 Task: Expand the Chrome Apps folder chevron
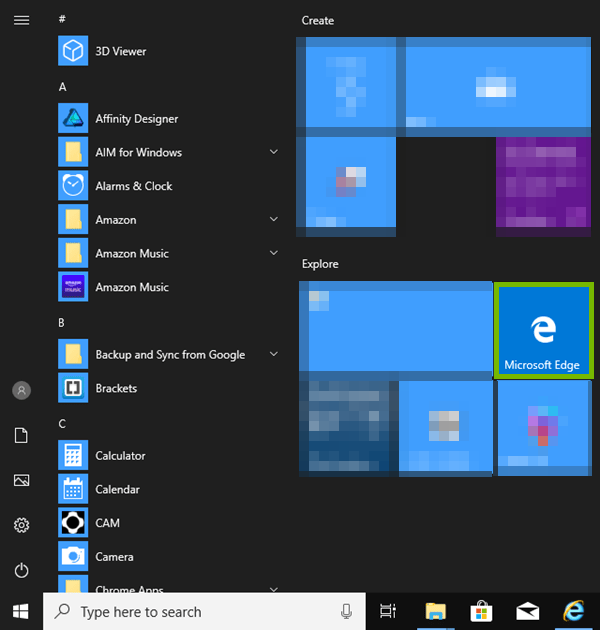(274, 589)
